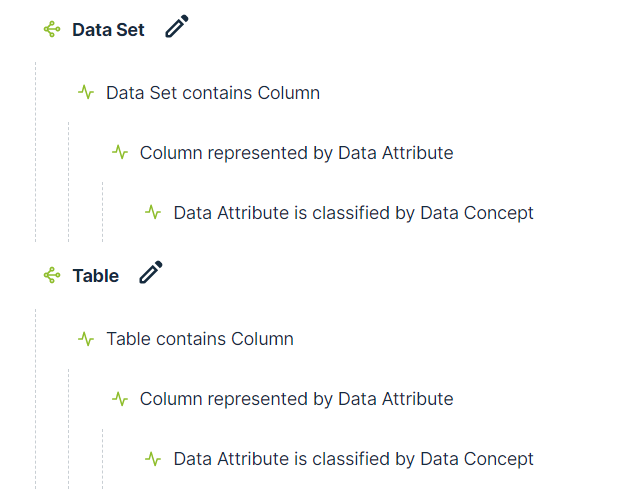Click the outermost dashed tree guide line under Data Set

click(x=35, y=150)
